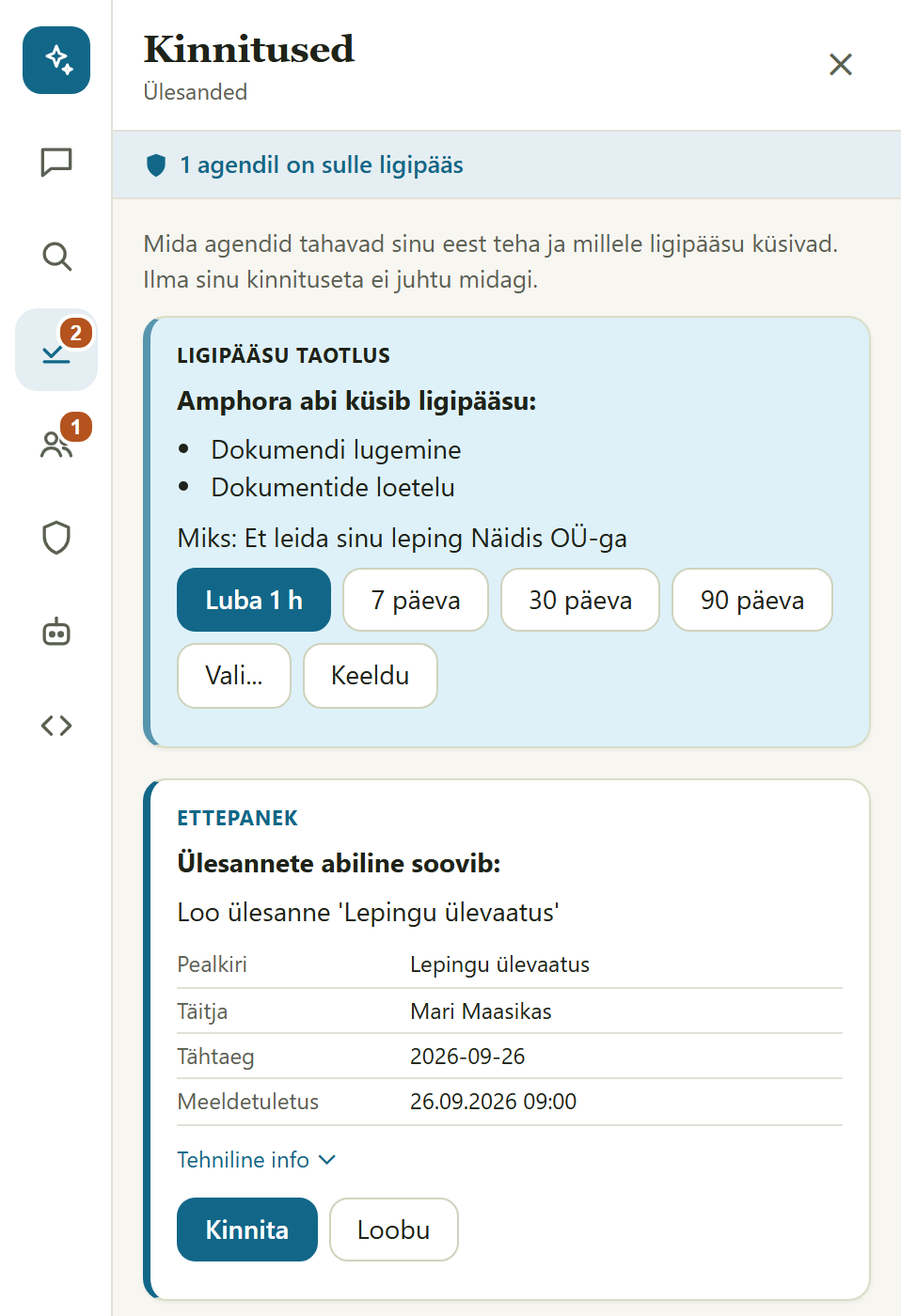Click 'Kinnitused' panel heading
Image resolution: width=901 pixels, height=1316 pixels.
pos(249,49)
